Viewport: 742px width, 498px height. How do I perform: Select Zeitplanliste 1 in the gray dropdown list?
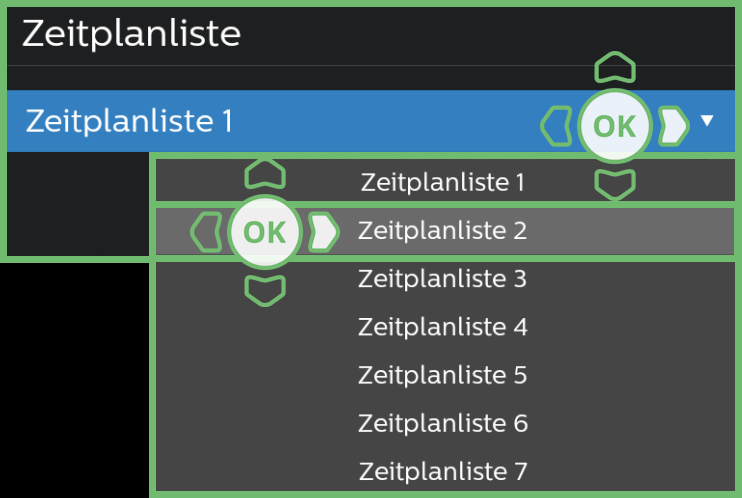442,183
